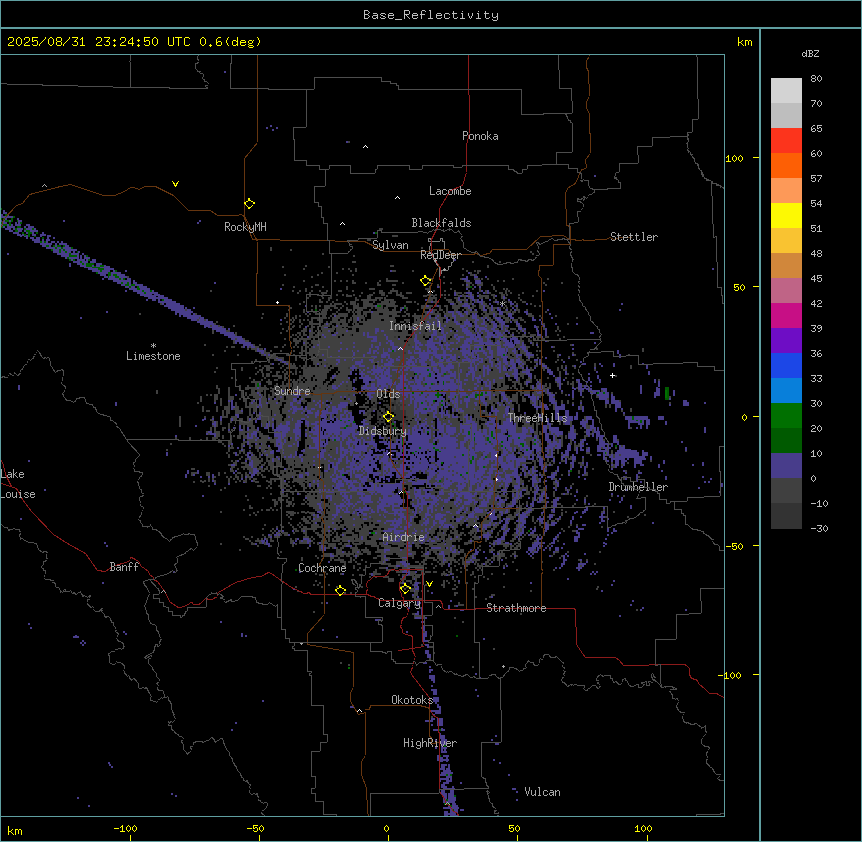
Task: Click the Blackfalds city label
Action: [x=441, y=223]
